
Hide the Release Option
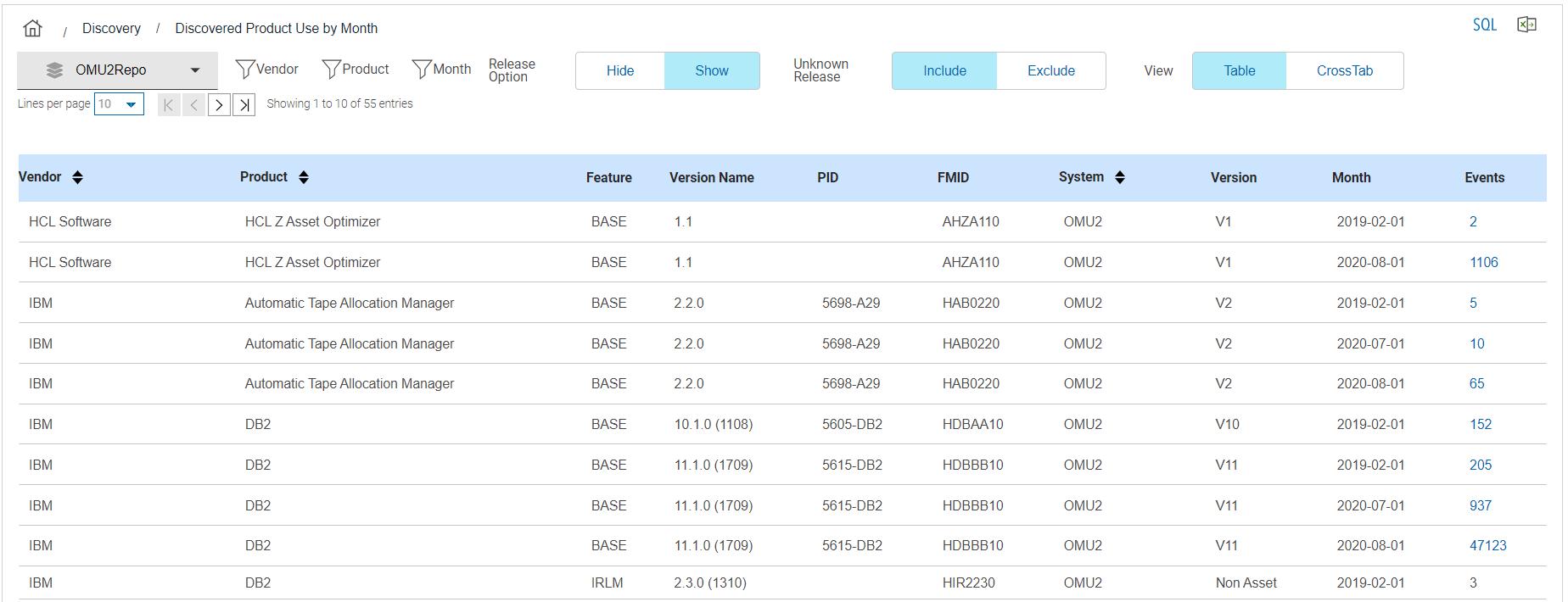coord(619,71)
